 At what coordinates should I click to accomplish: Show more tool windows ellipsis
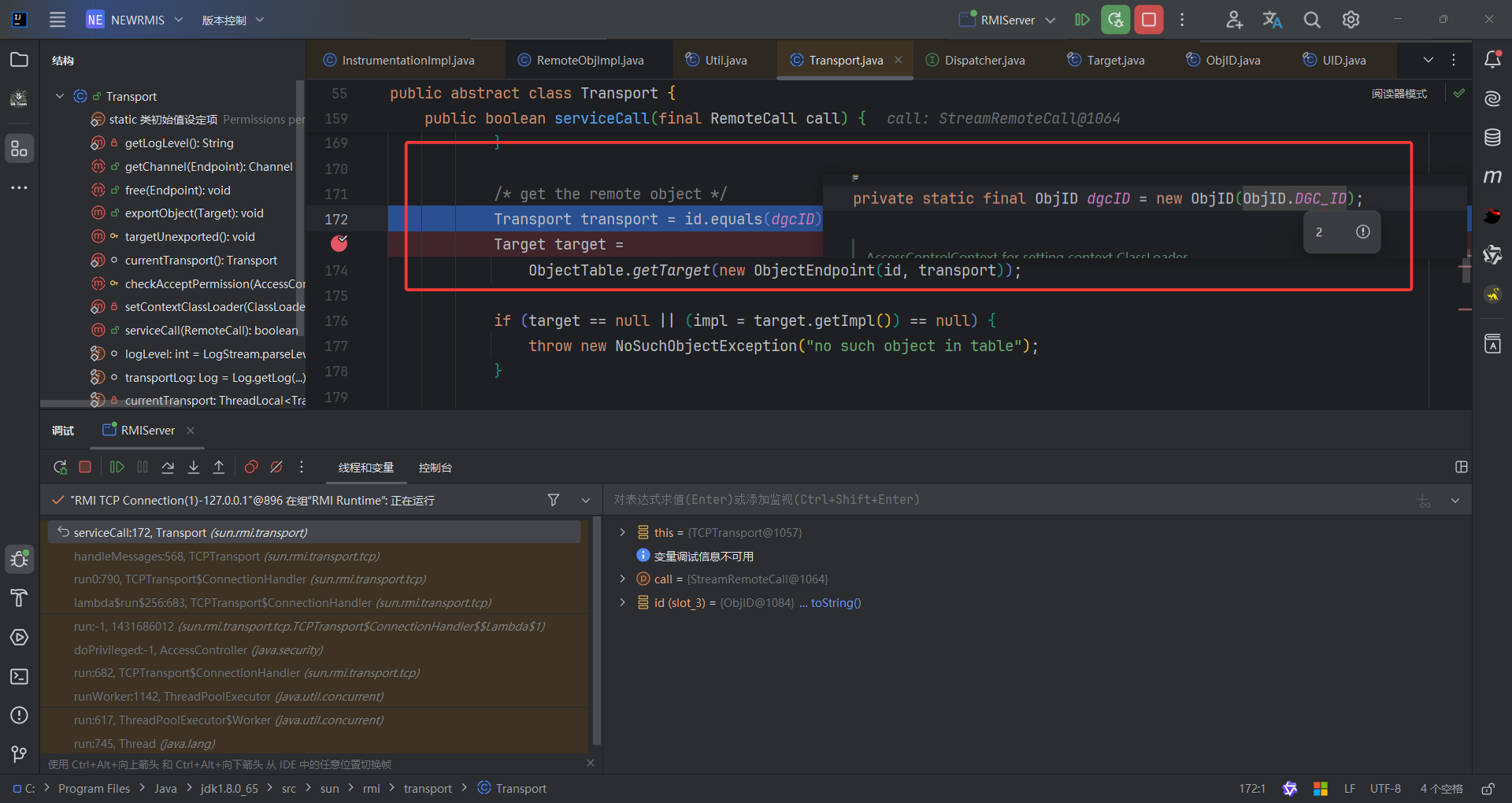pos(19,187)
